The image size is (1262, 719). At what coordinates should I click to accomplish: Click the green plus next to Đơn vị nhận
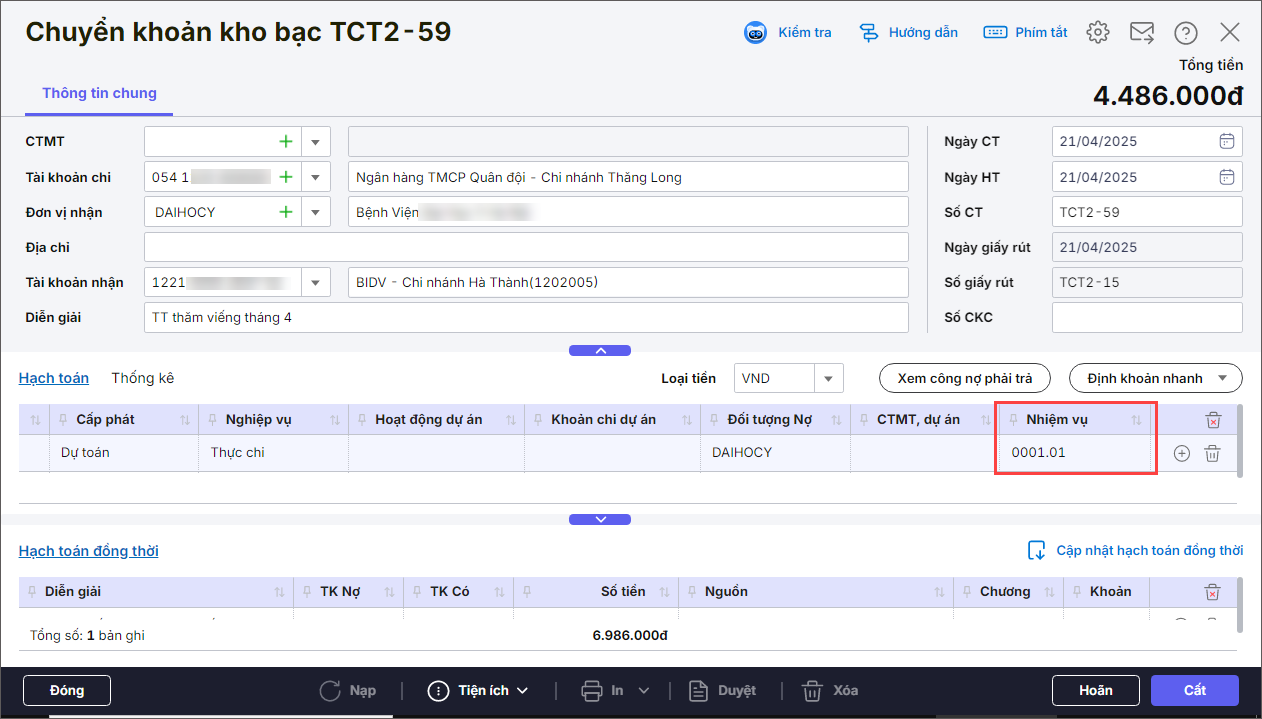(x=286, y=212)
